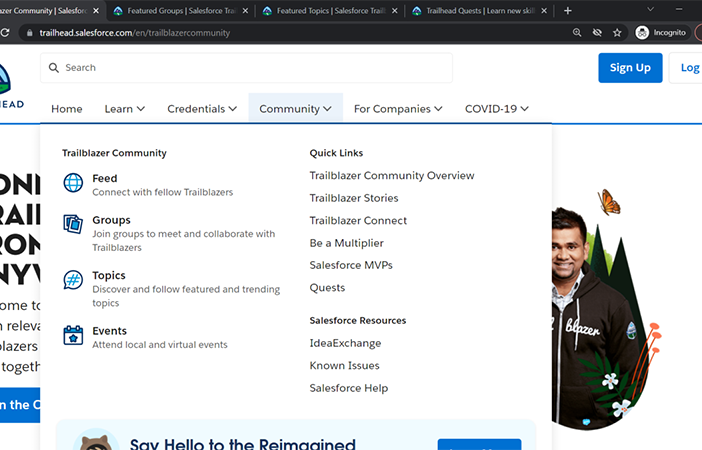The width and height of the screenshot is (702, 450).
Task: Open Trailblazer Stories link
Action: tap(354, 198)
